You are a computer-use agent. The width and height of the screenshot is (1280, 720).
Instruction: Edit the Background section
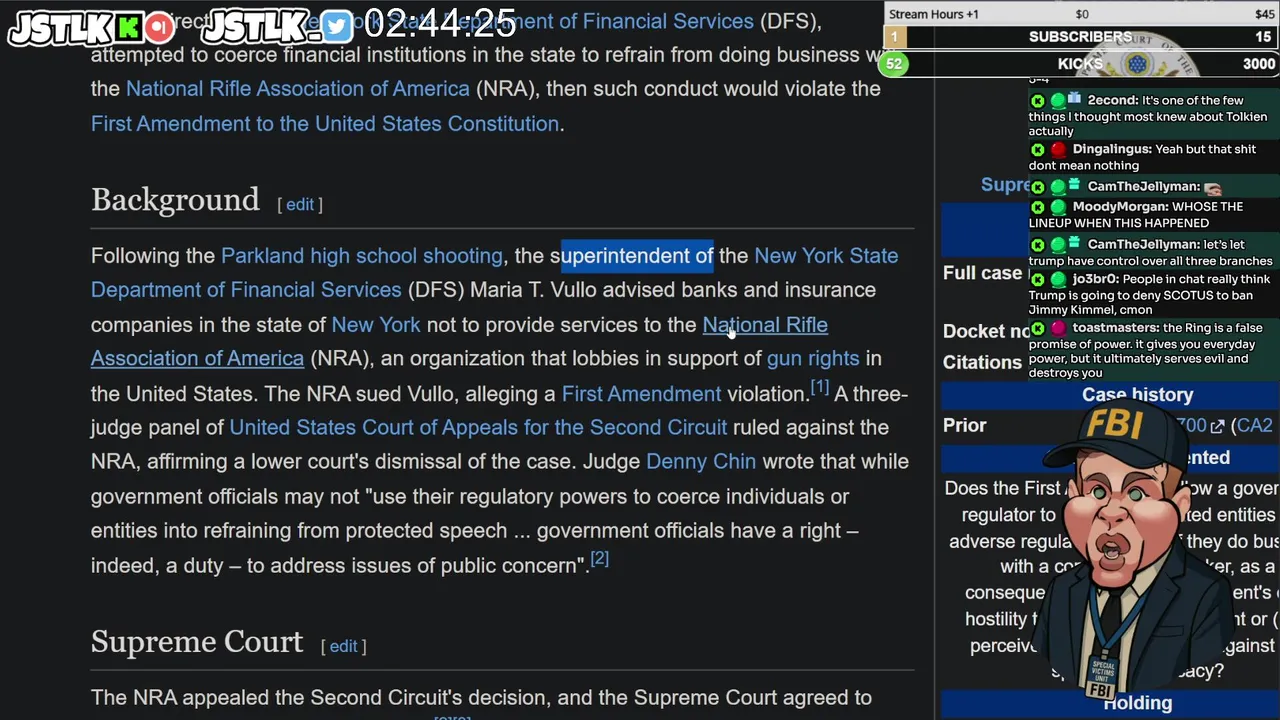tap(300, 204)
